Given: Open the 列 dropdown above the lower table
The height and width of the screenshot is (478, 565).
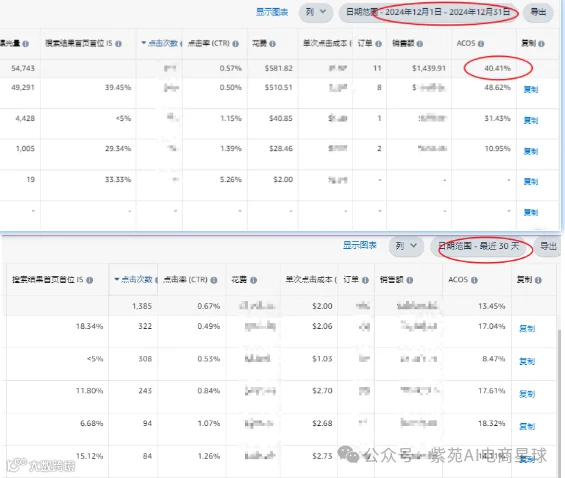Looking at the screenshot, I should point(406,246).
